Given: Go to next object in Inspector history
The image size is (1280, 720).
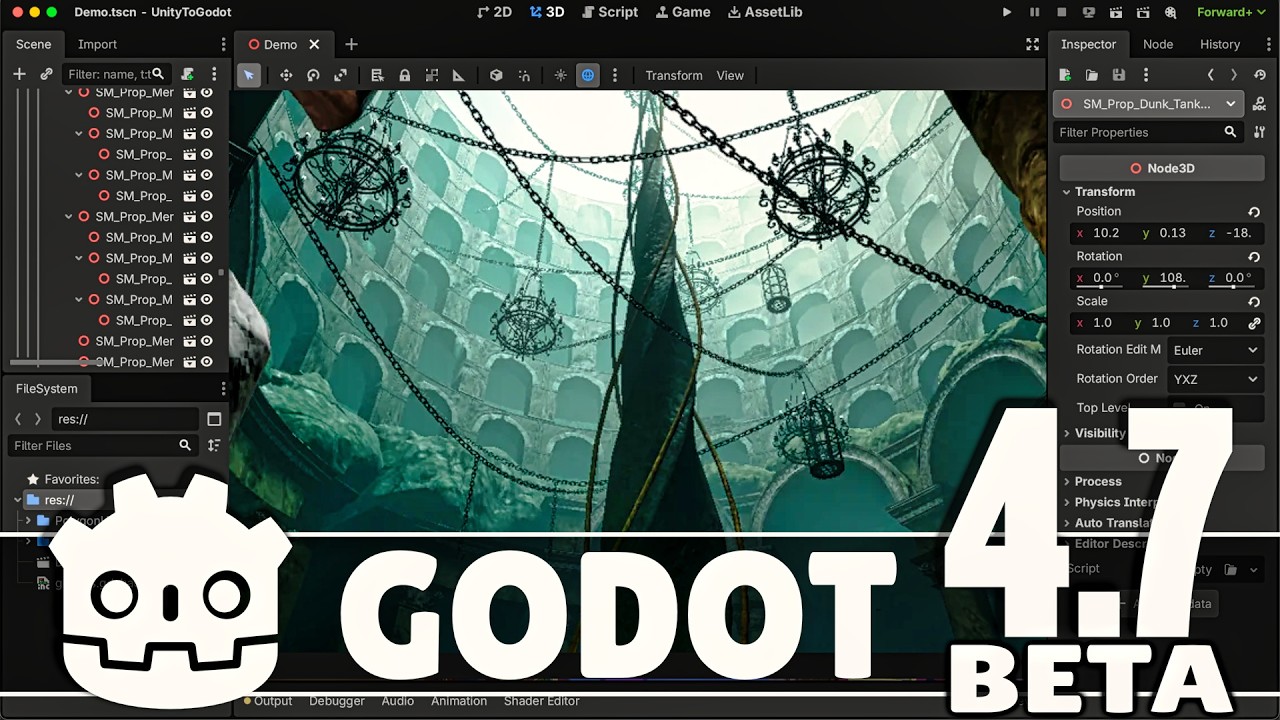Looking at the screenshot, I should pyautogui.click(x=1234, y=75).
